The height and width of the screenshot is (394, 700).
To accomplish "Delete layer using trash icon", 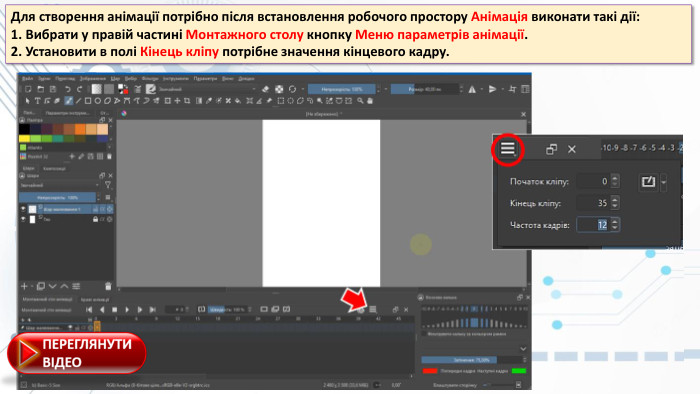I will pyautogui.click(x=108, y=286).
